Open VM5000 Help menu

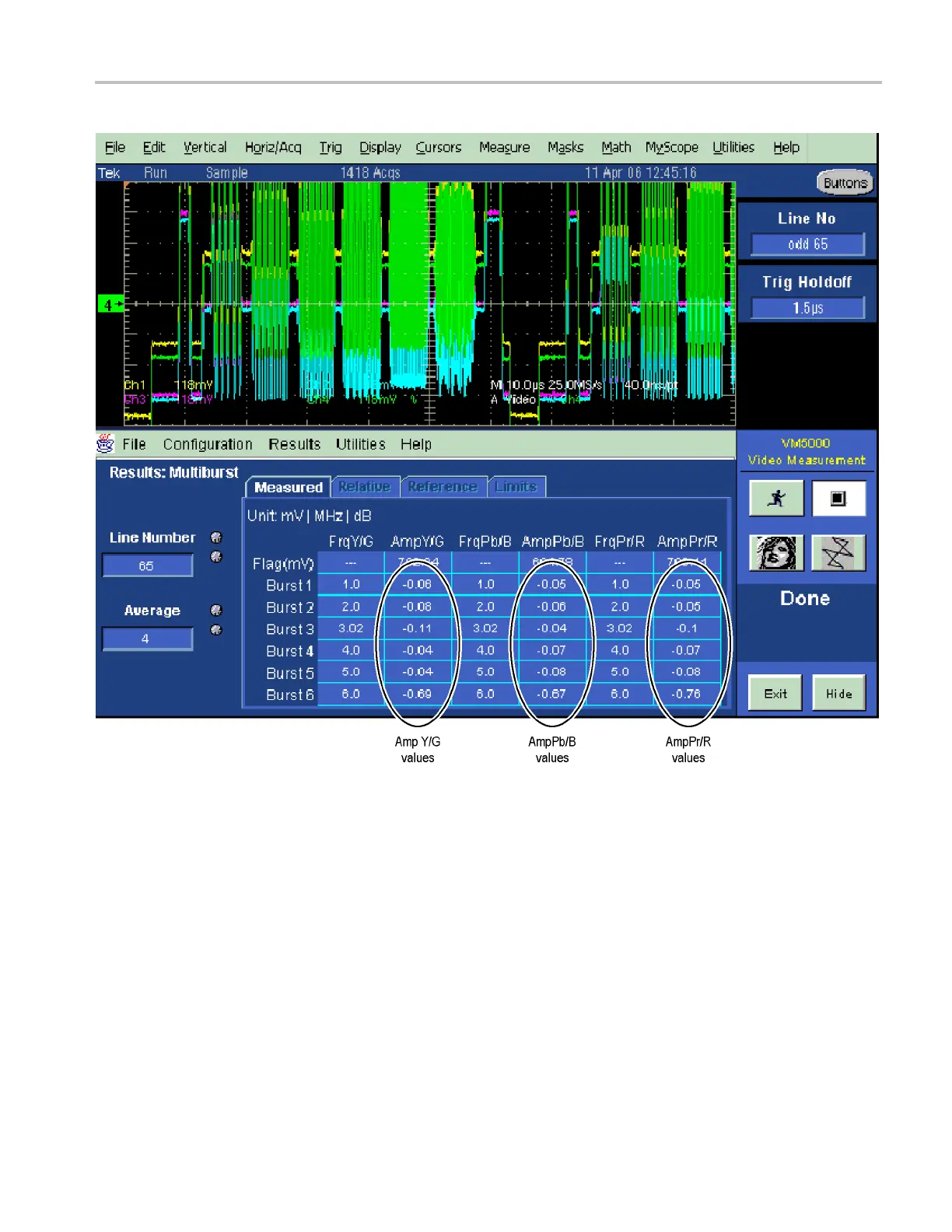(416, 444)
